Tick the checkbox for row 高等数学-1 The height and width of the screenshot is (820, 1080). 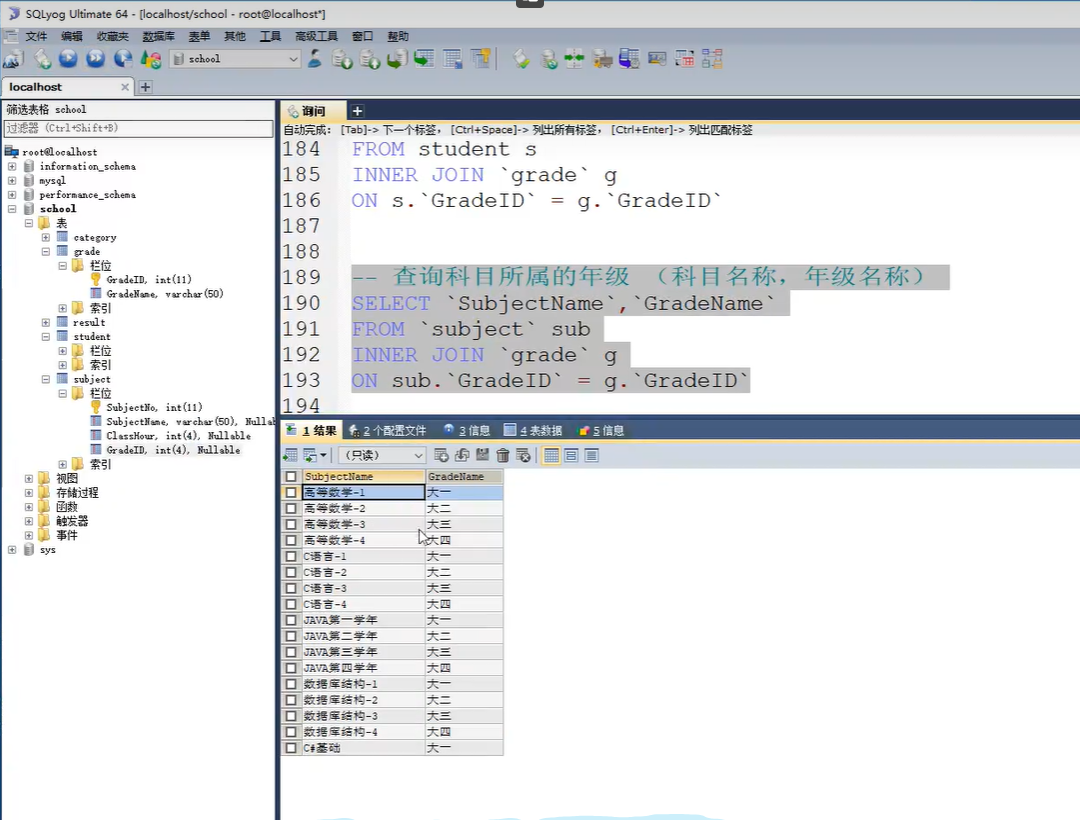click(x=291, y=493)
